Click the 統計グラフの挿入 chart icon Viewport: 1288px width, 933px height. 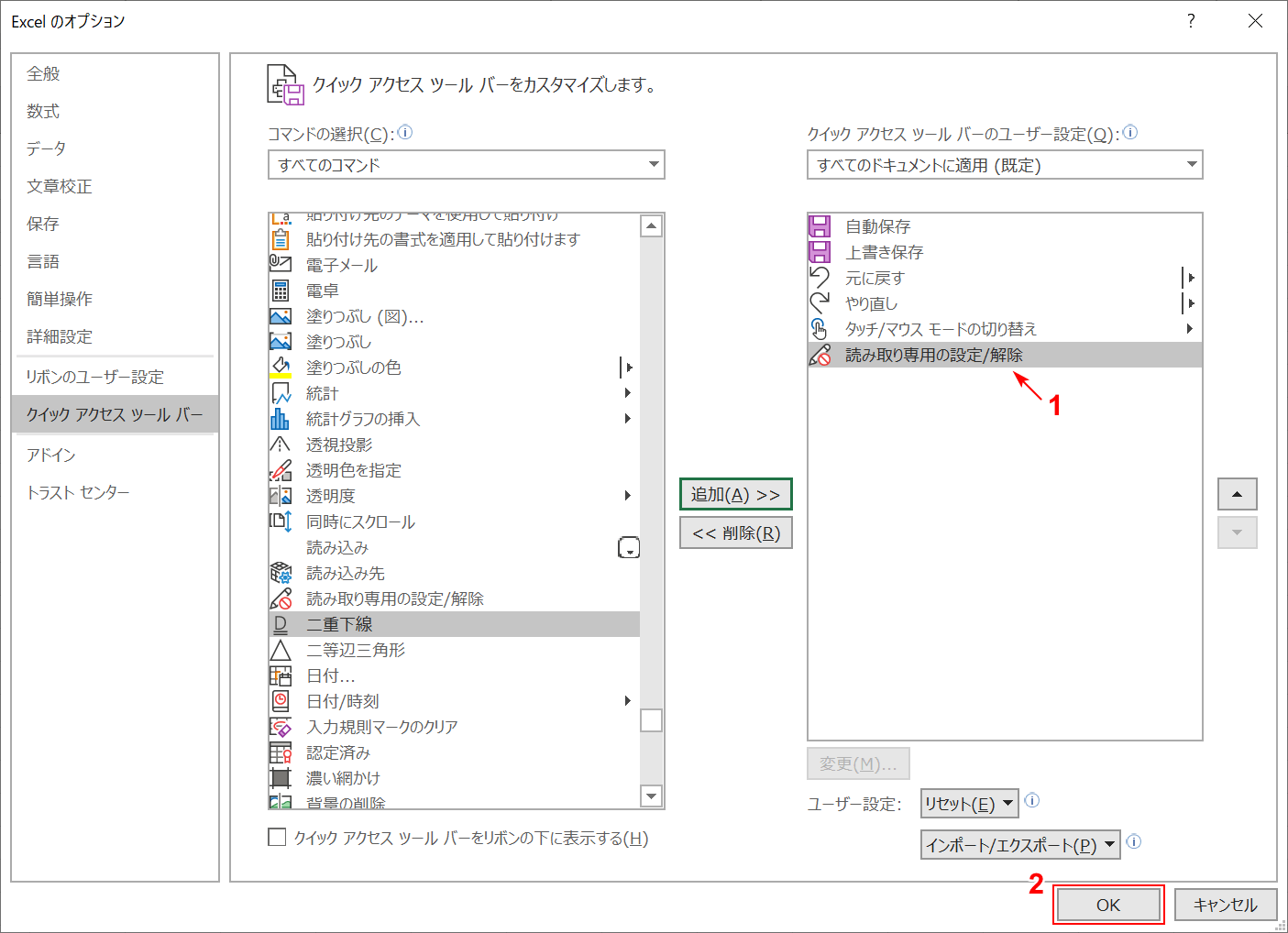tap(281, 419)
